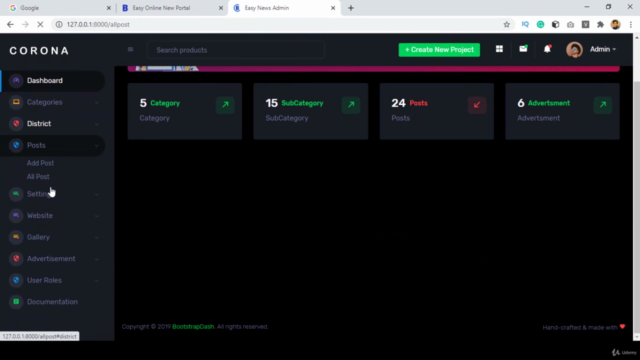Focus the Search products field
The width and height of the screenshot is (640, 360).
236,50
